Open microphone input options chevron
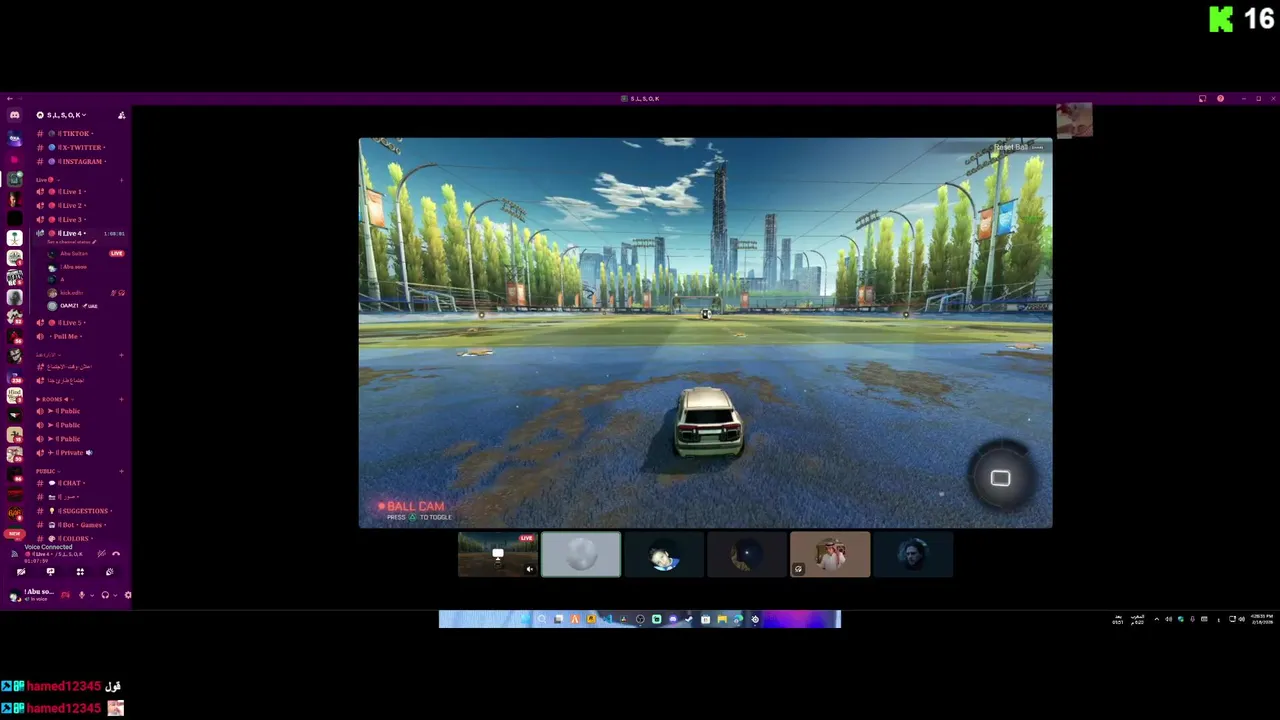1280x720 pixels. (92, 595)
